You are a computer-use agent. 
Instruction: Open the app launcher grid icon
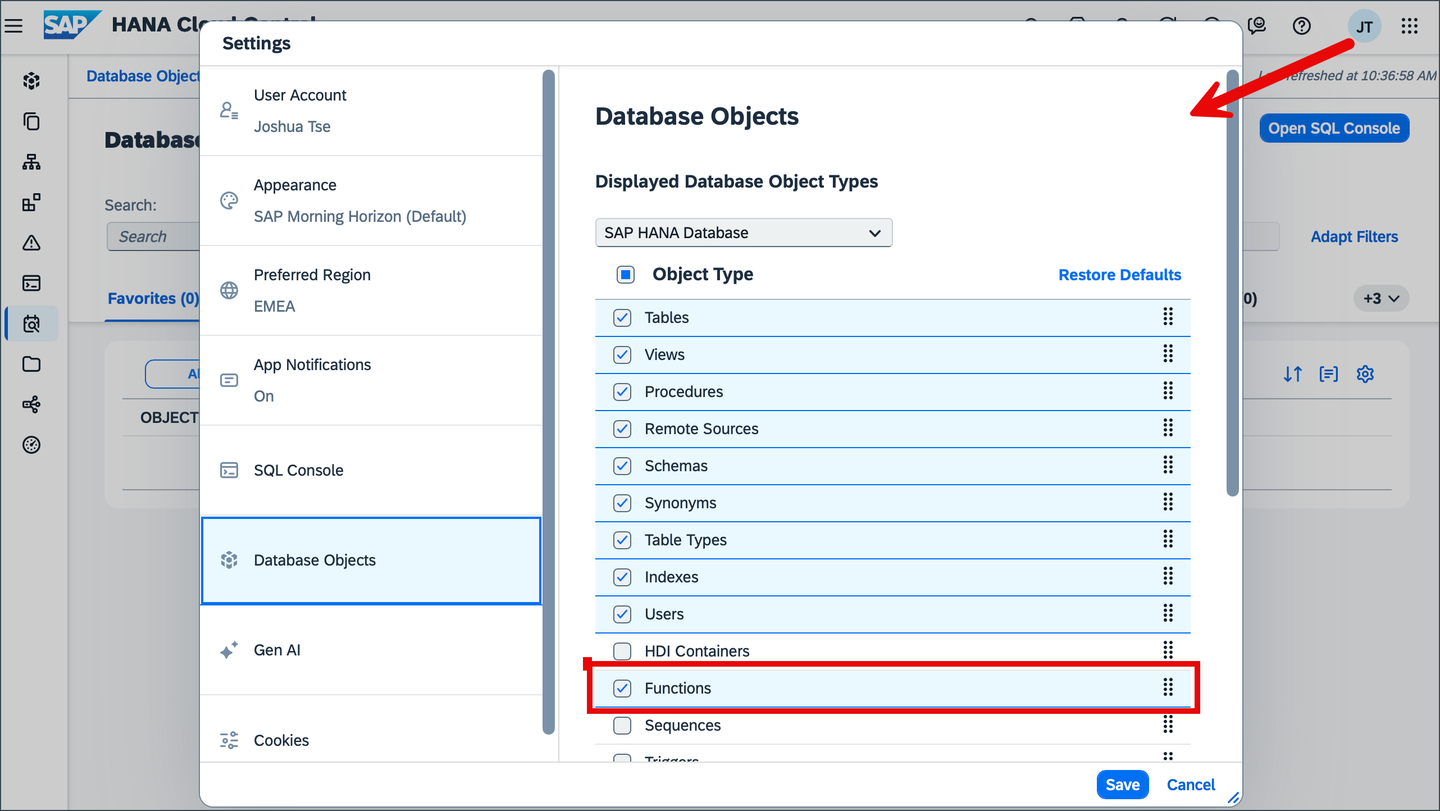(1410, 26)
